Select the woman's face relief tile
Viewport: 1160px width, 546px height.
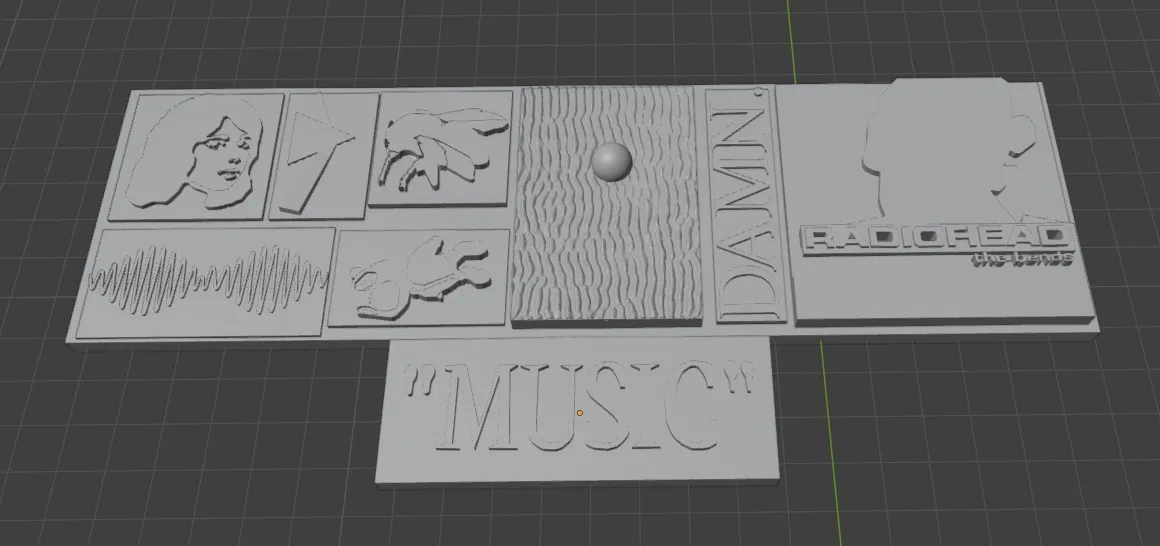point(197,156)
